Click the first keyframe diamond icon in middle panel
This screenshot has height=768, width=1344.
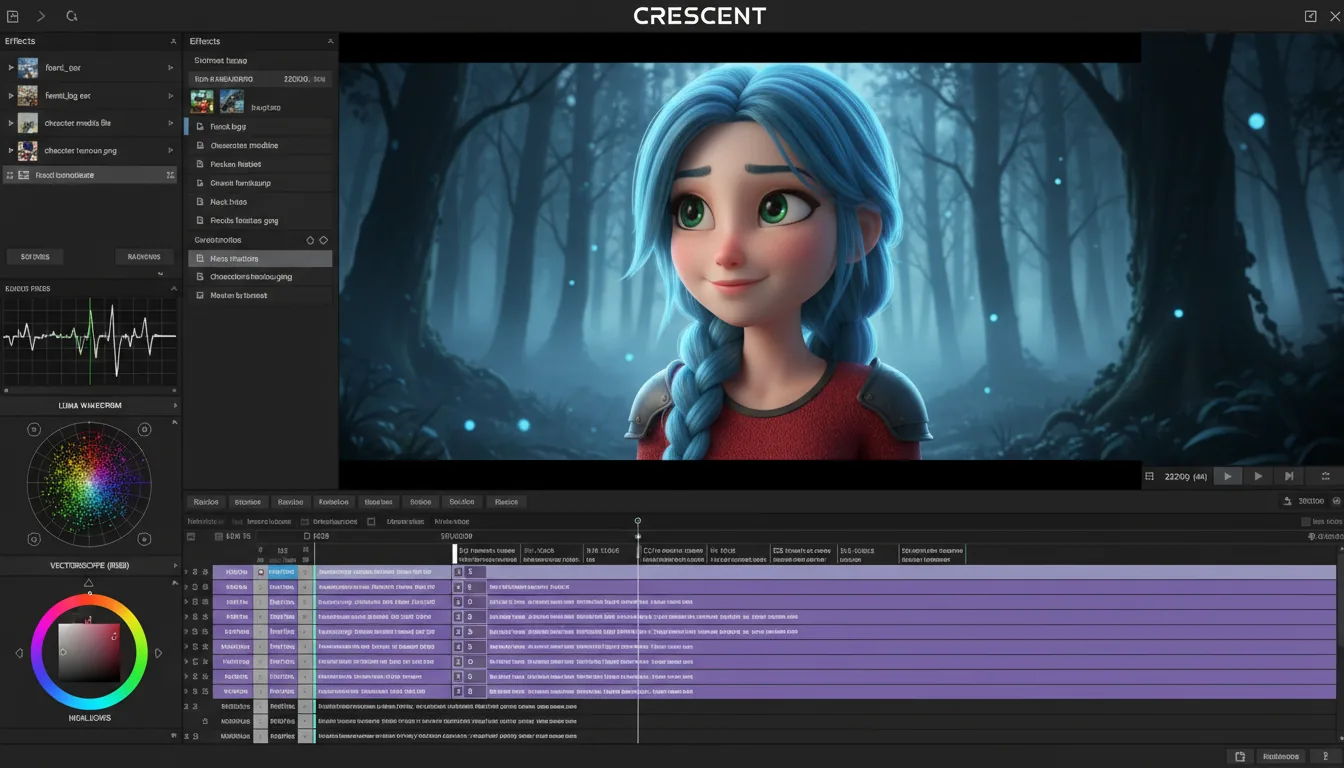(x=310, y=241)
